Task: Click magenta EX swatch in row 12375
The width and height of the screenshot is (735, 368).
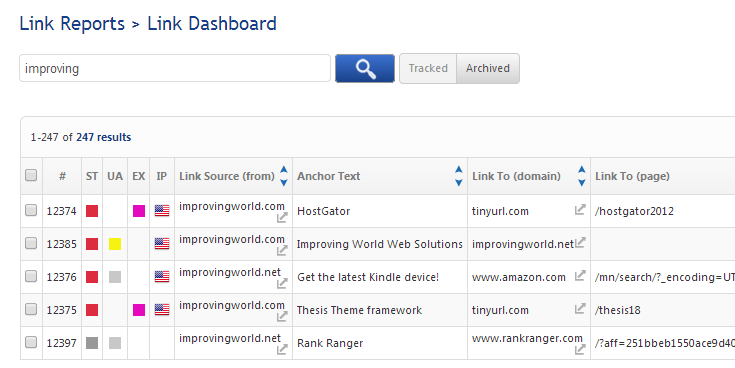Action: point(139,310)
